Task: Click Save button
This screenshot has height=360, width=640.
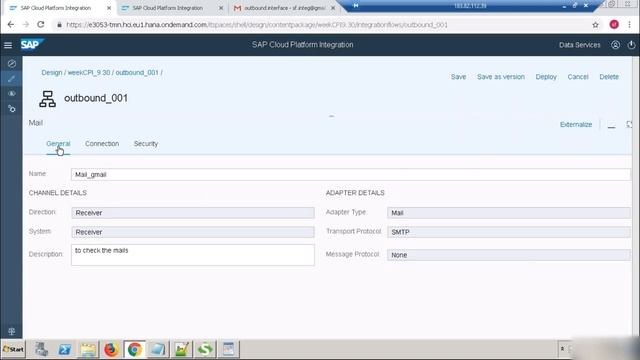Action: (458, 77)
